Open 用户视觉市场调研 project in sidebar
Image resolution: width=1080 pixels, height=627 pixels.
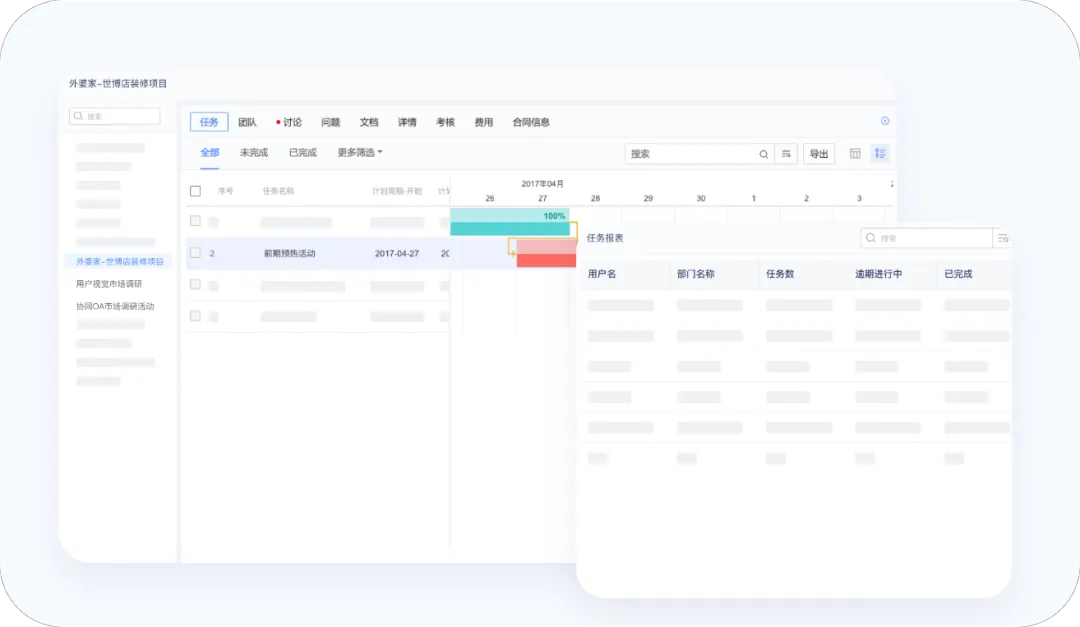(109, 284)
